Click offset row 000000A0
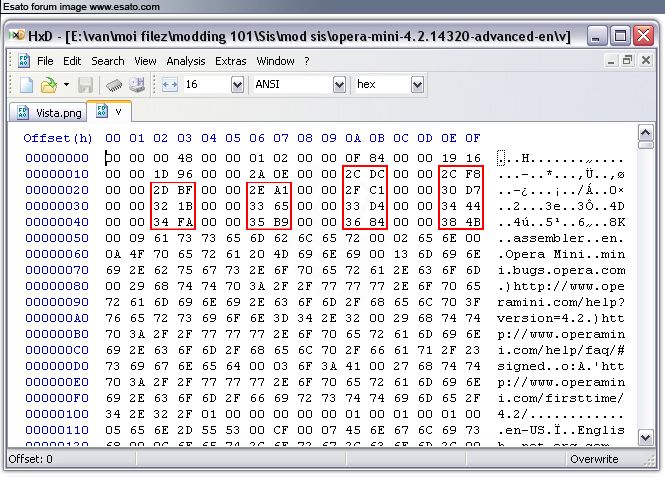665x477 pixels. click(57, 318)
